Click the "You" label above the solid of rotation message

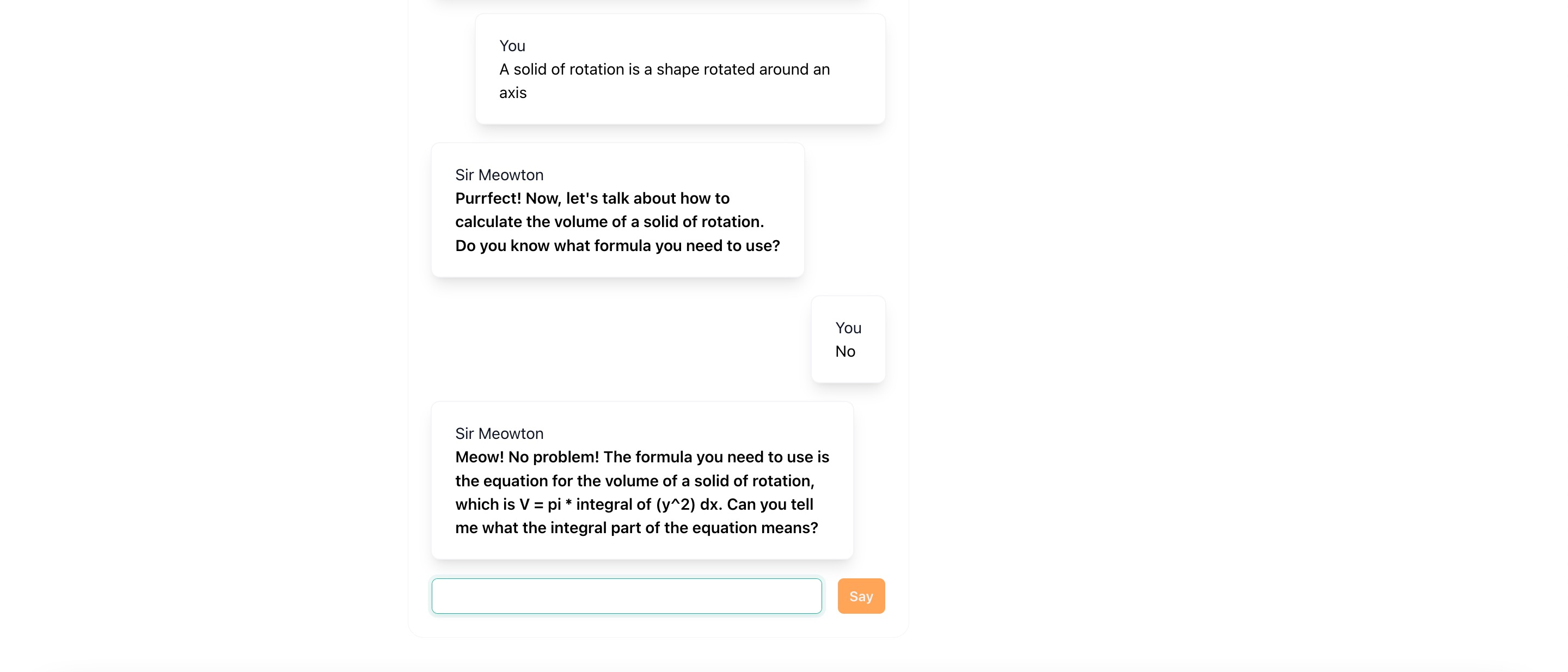tap(512, 46)
